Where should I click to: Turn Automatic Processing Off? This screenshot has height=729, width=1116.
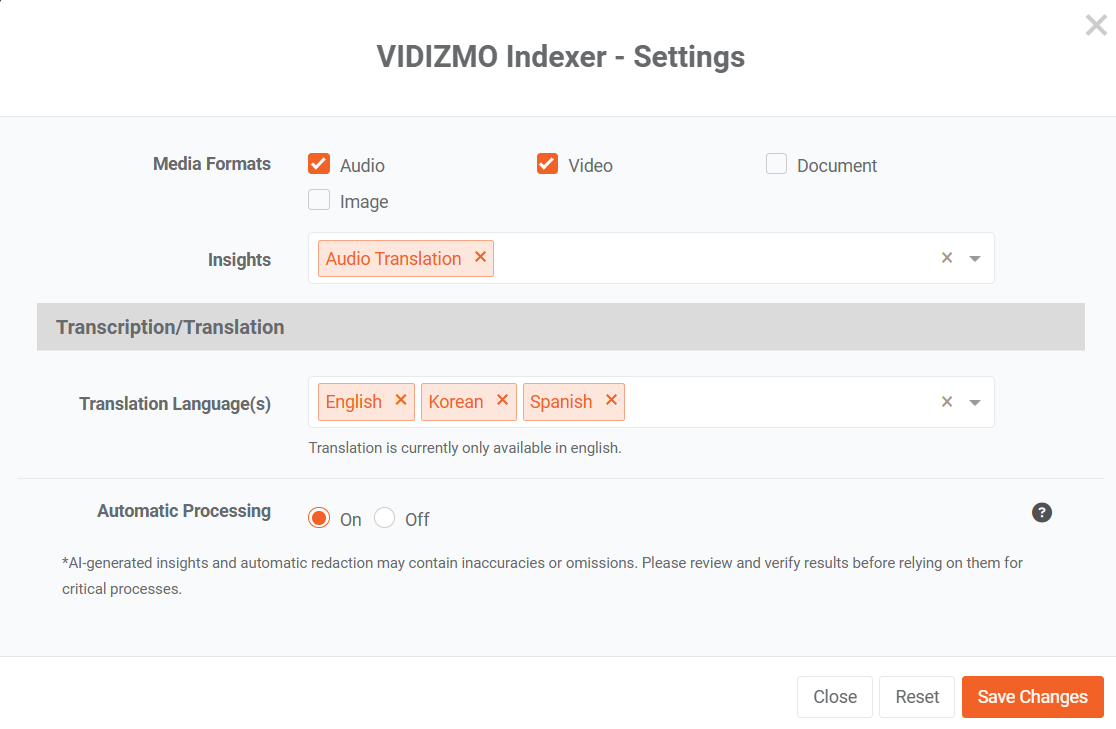click(385, 518)
